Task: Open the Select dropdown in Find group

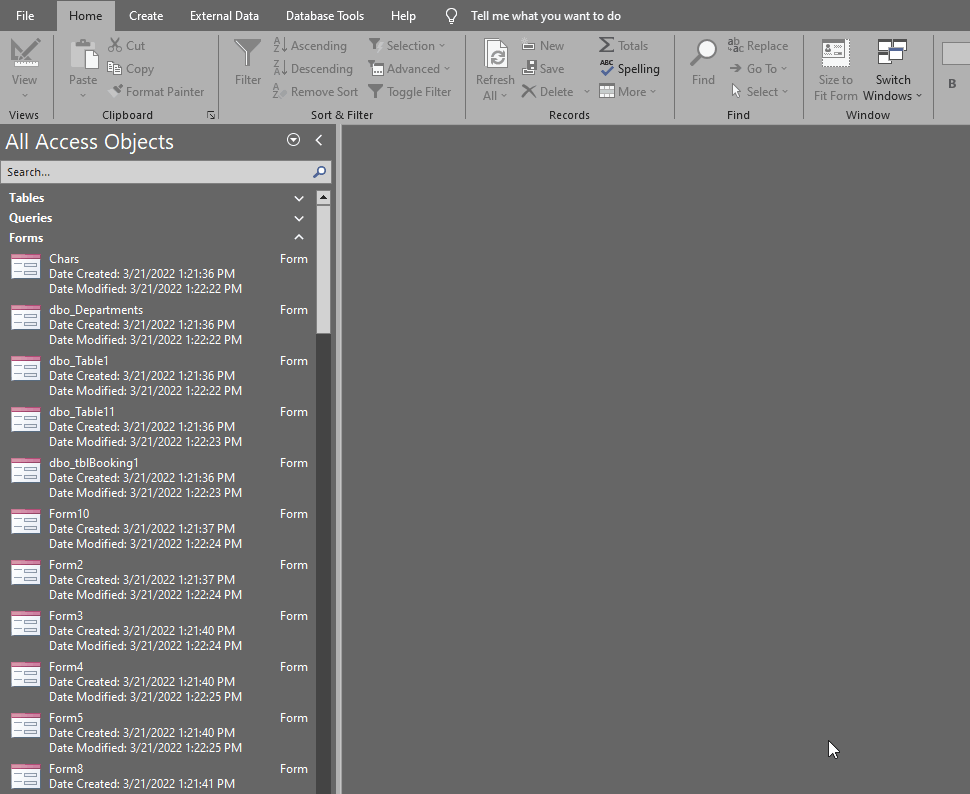Action: point(759,92)
